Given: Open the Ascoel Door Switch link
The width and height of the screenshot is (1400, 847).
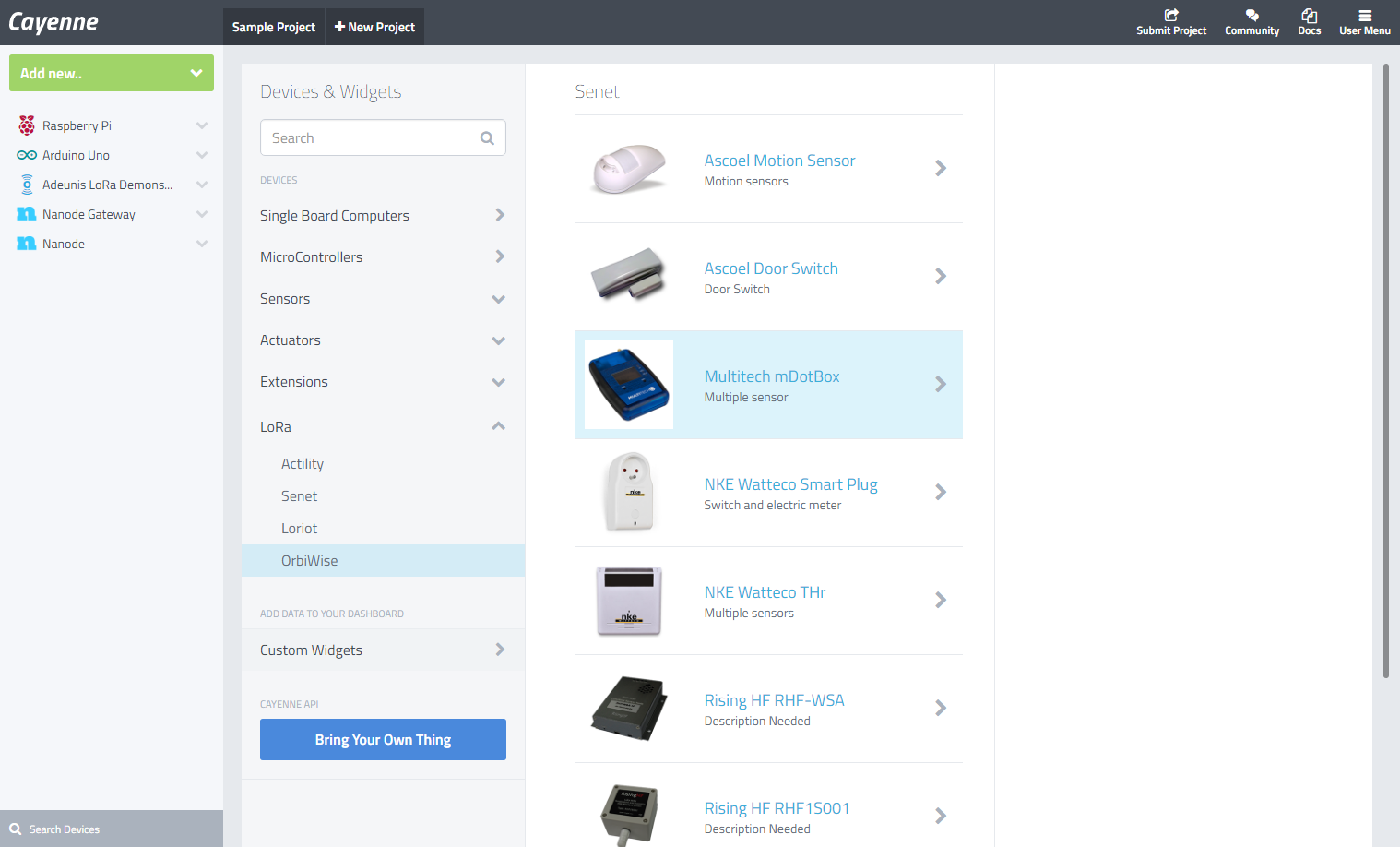Looking at the screenshot, I should point(771,268).
